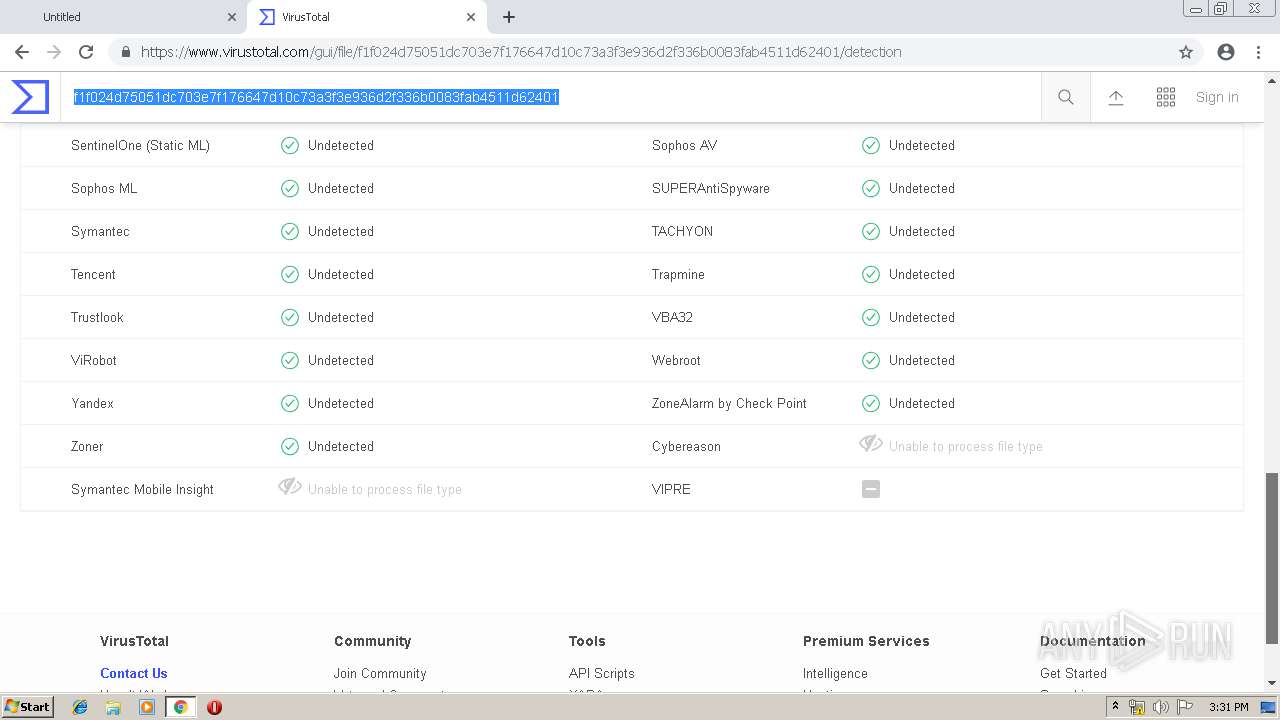Click the ViRobot engine name
This screenshot has width=1280, height=720.
[94, 360]
